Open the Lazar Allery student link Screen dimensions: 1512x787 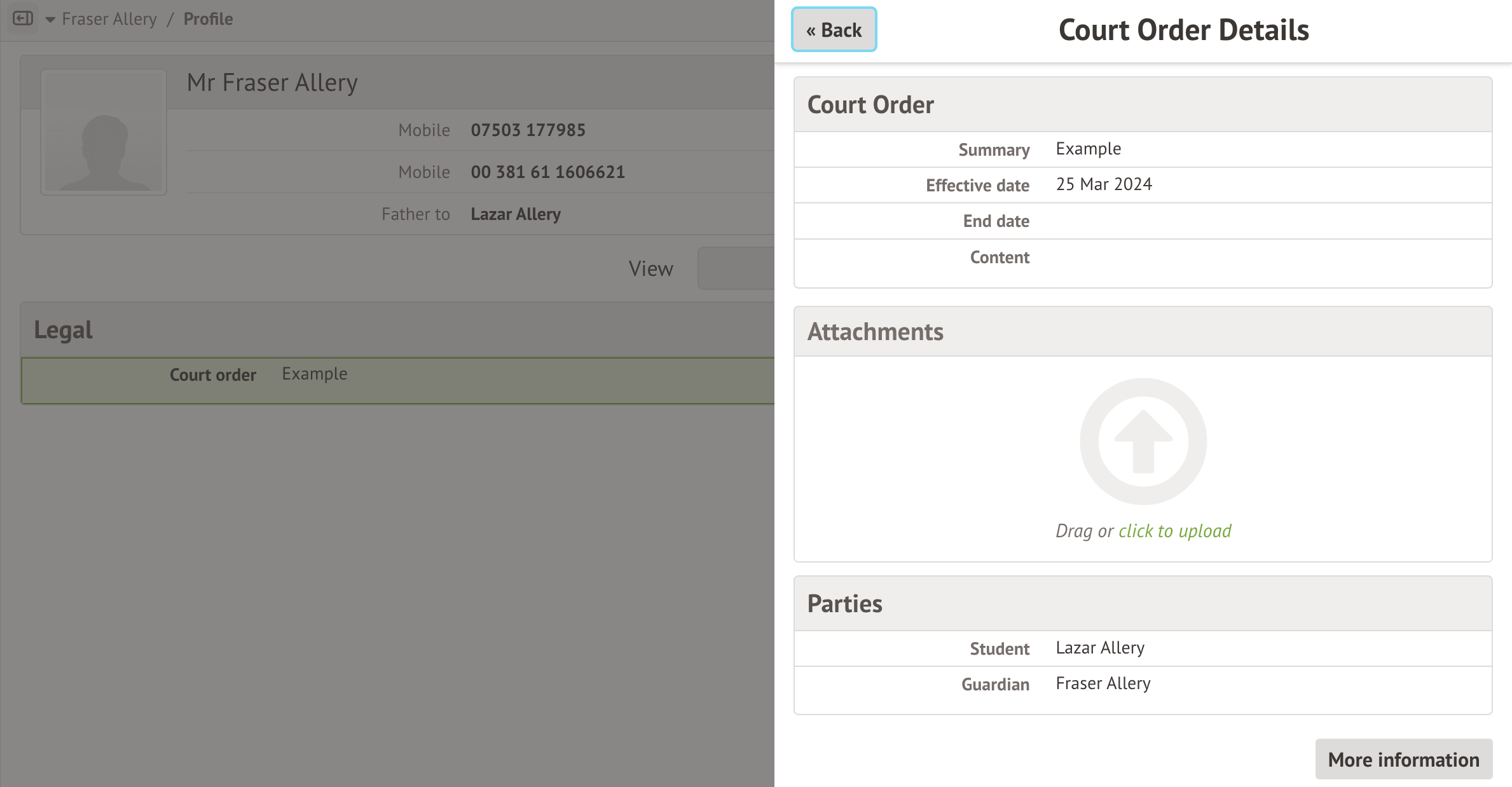pyautogui.click(x=1099, y=648)
